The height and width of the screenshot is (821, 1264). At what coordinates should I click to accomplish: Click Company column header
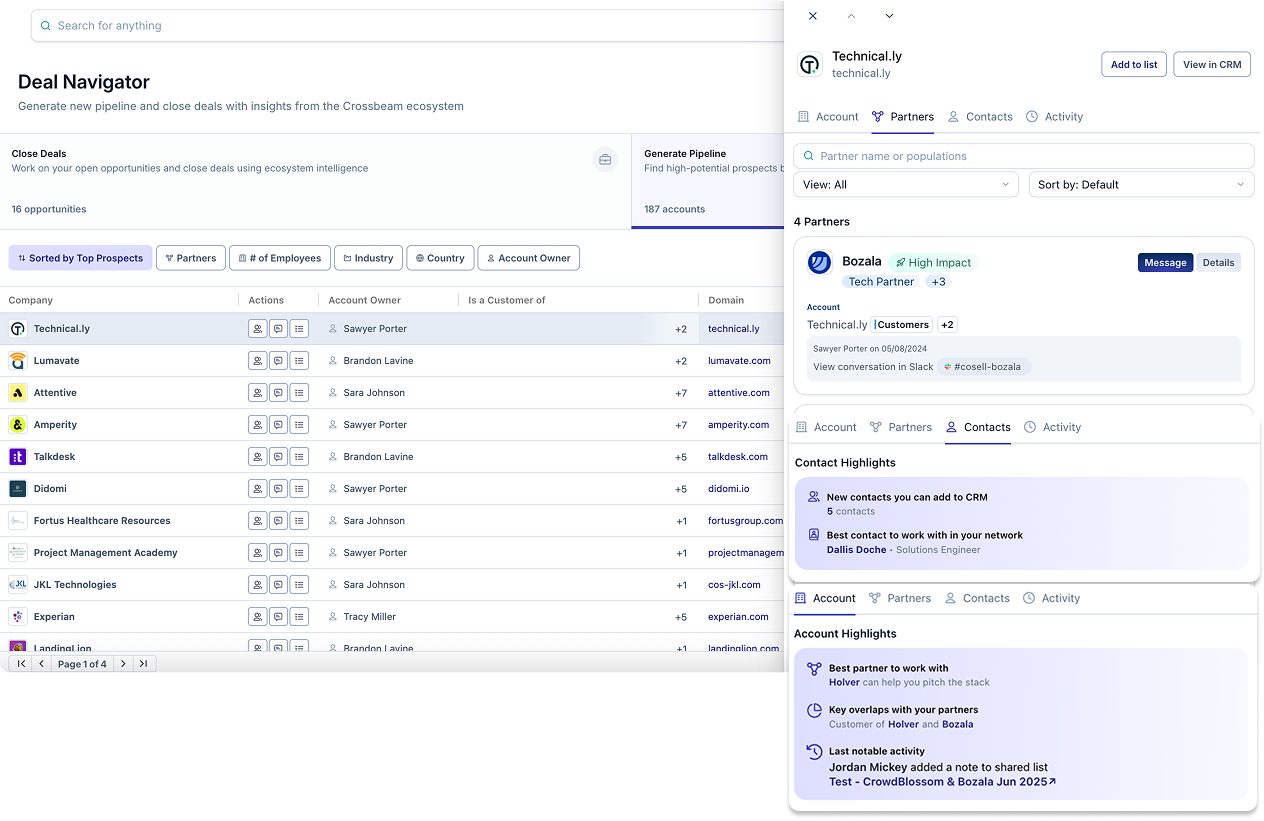tap(31, 300)
